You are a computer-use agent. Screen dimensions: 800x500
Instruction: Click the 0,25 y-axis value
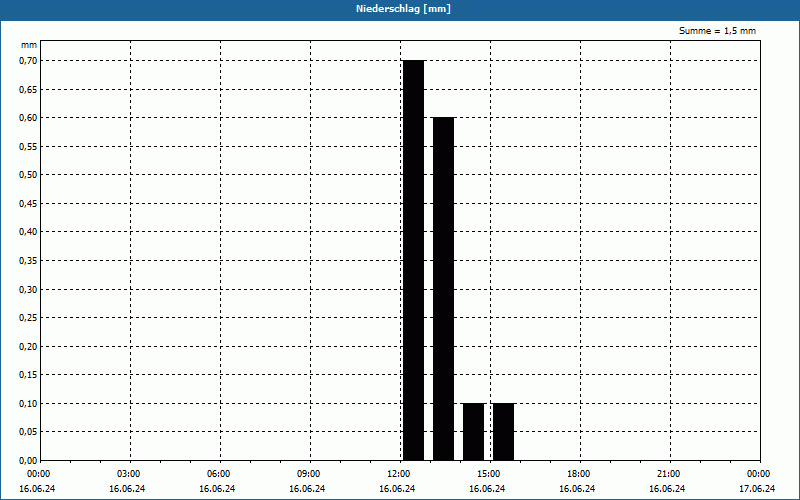28,318
